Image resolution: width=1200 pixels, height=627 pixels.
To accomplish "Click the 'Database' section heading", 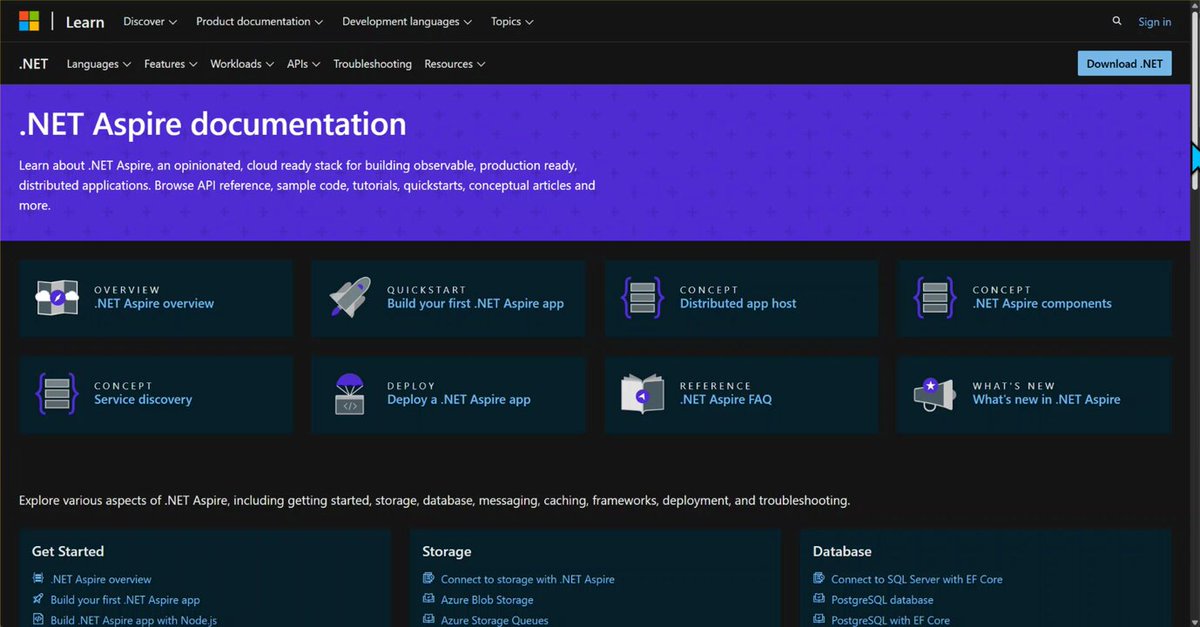I will [842, 551].
